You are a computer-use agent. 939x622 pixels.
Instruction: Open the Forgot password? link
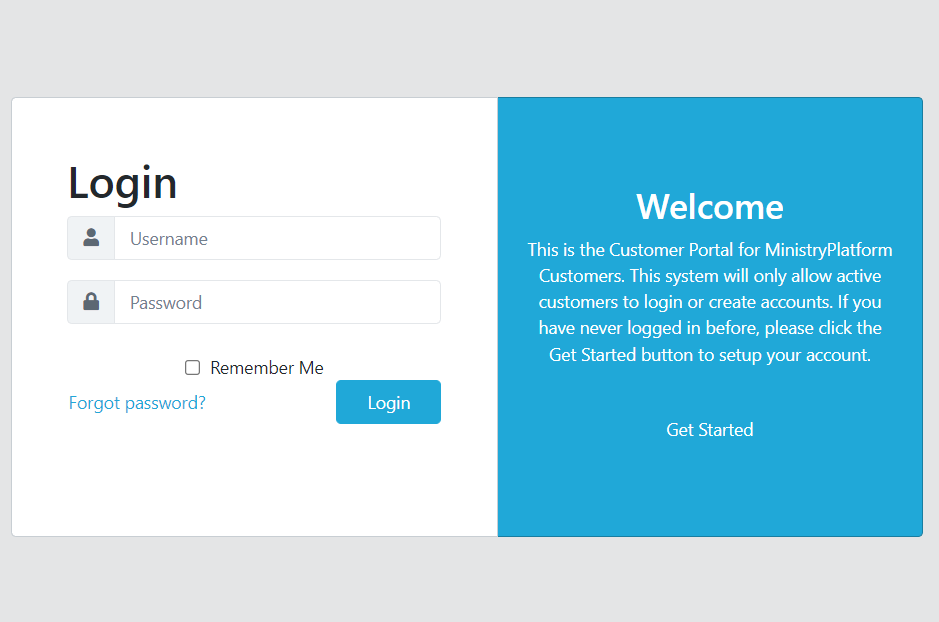[x=137, y=403]
